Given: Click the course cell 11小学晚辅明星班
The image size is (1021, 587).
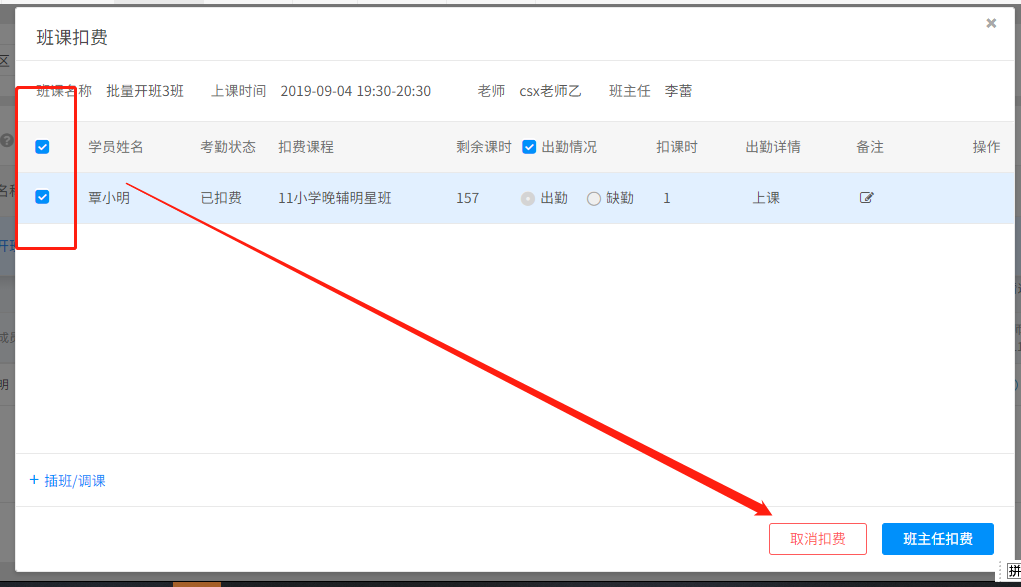Looking at the screenshot, I should pyautogui.click(x=335, y=198).
